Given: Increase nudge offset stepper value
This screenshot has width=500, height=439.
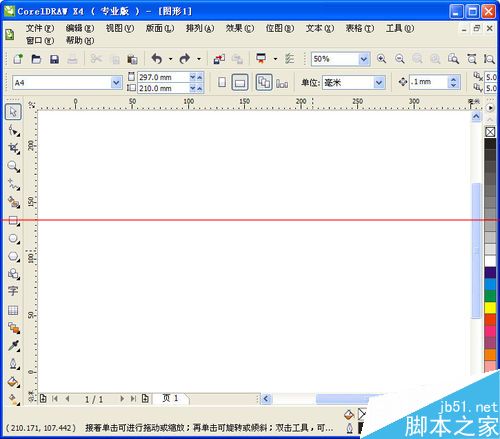Looking at the screenshot, I should 453,79.
